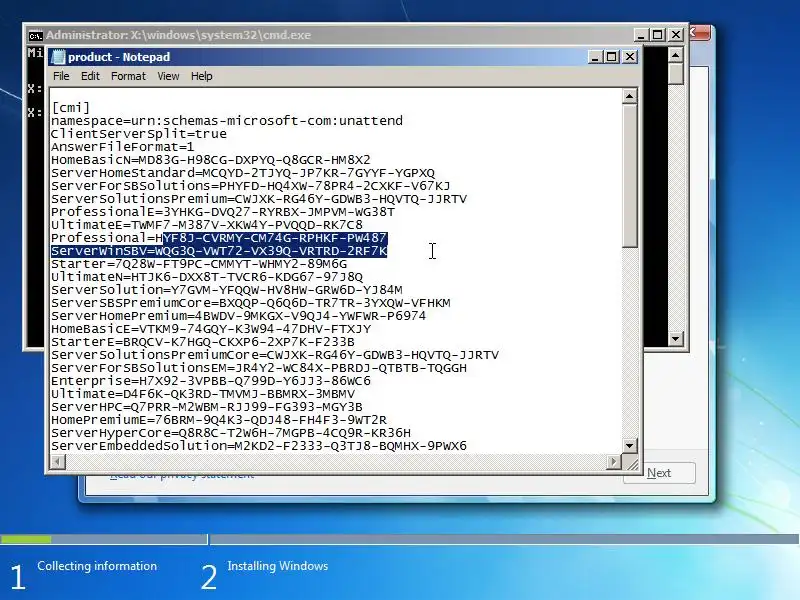
Task: Click the Notepad document icon in title bar
Action: point(58,57)
